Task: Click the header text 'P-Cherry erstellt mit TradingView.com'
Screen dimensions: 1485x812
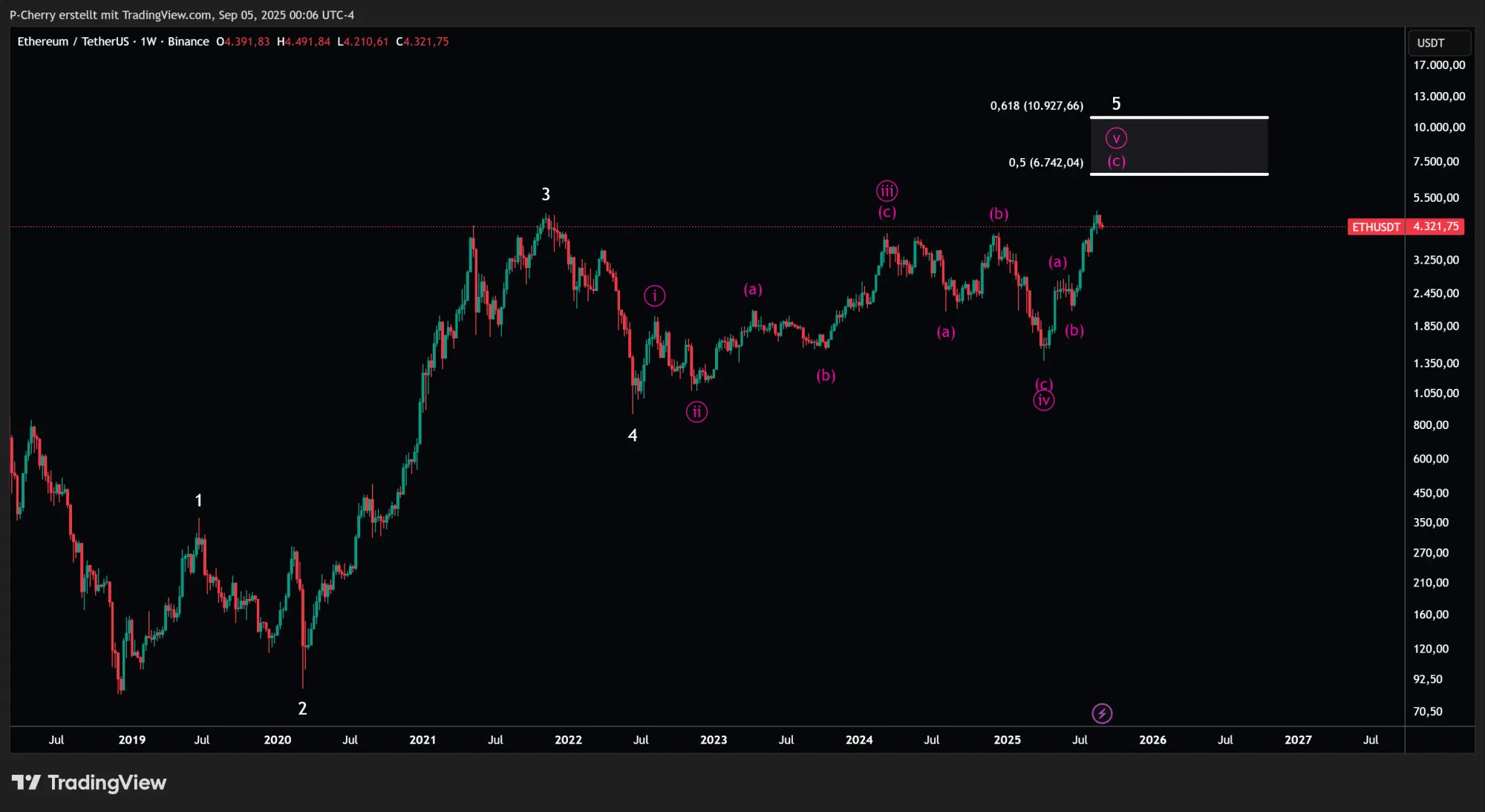Action: pyautogui.click(x=111, y=15)
